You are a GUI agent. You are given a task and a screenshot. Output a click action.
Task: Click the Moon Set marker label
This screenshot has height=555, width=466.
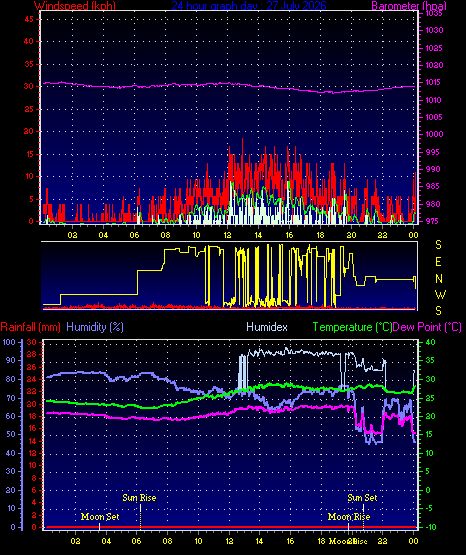click(x=100, y=517)
